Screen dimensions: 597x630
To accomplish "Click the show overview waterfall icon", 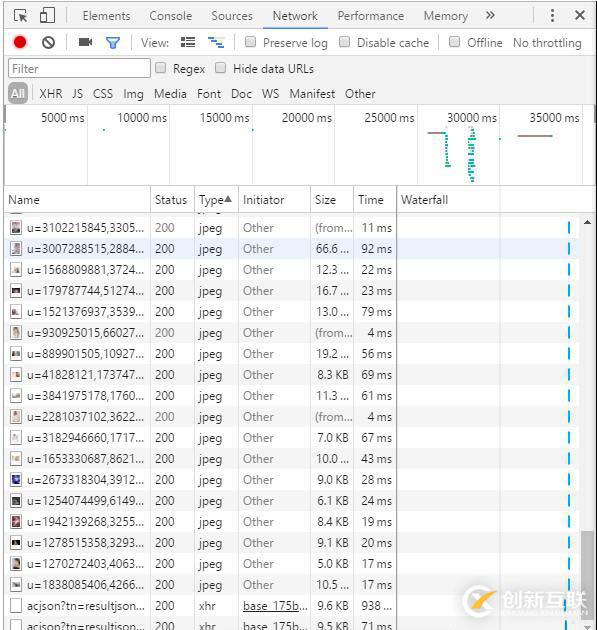I will click(216, 42).
